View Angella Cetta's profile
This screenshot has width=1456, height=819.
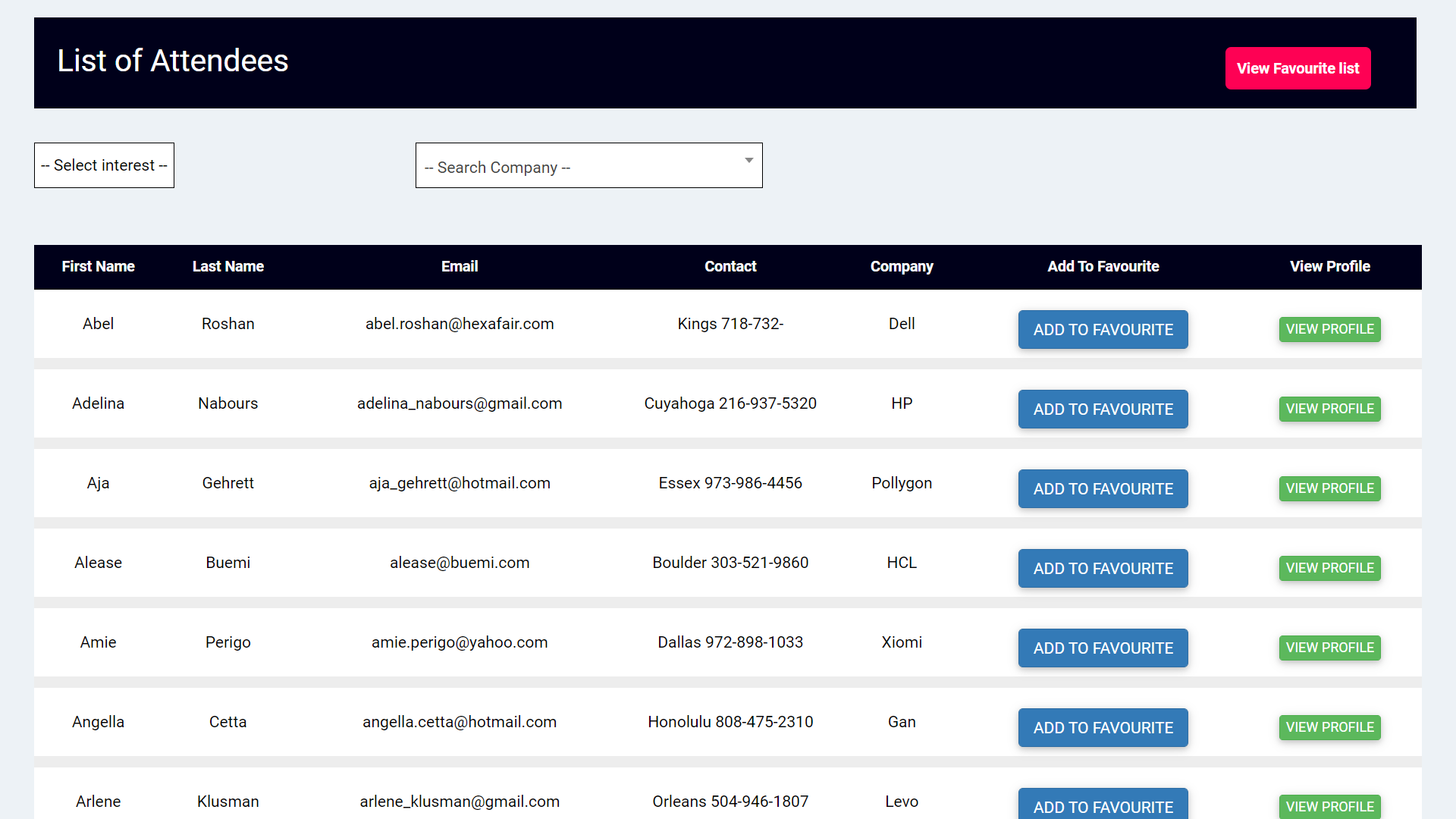(x=1329, y=727)
